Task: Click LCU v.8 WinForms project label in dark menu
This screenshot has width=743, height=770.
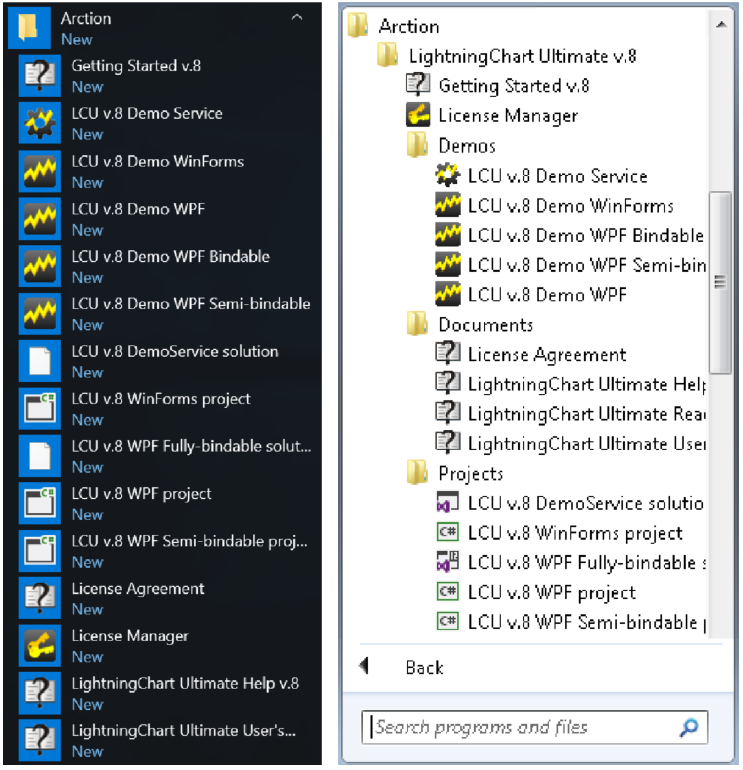Action: point(161,398)
